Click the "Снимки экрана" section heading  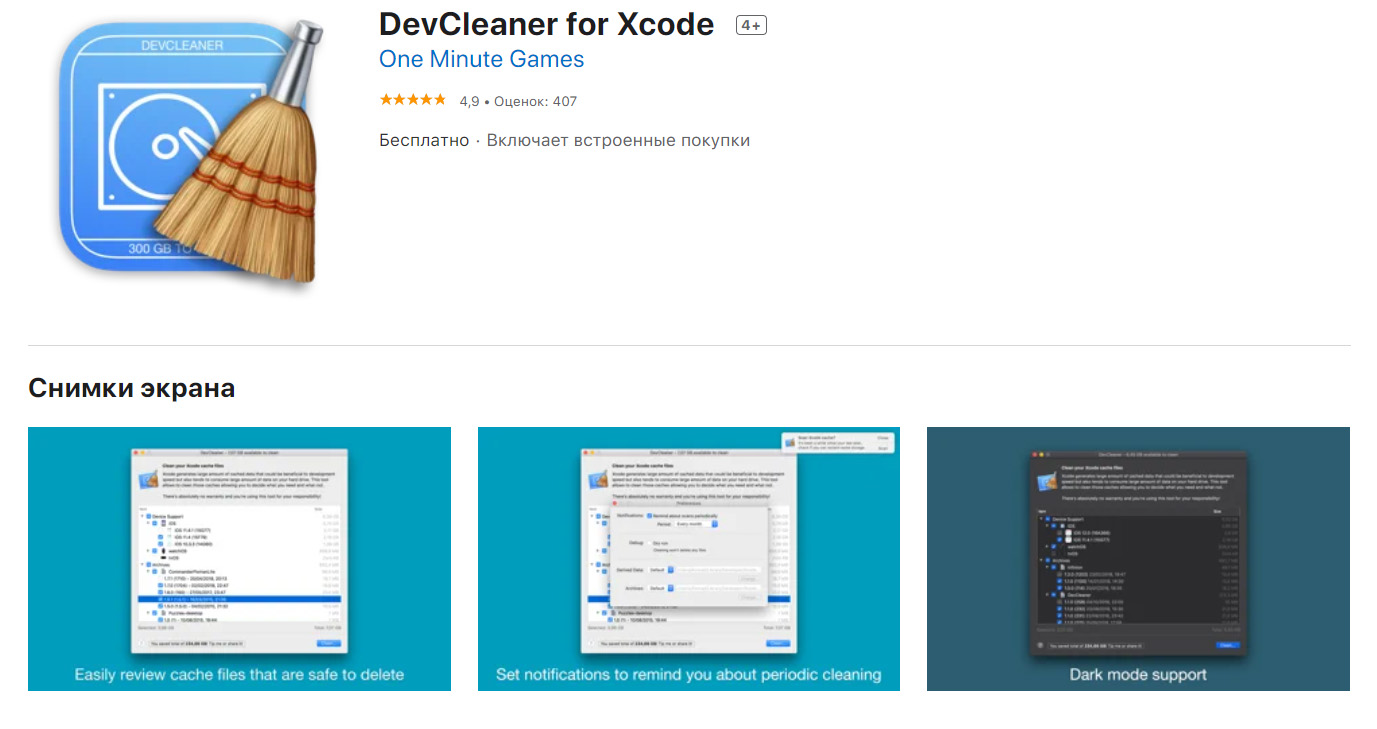click(x=132, y=388)
